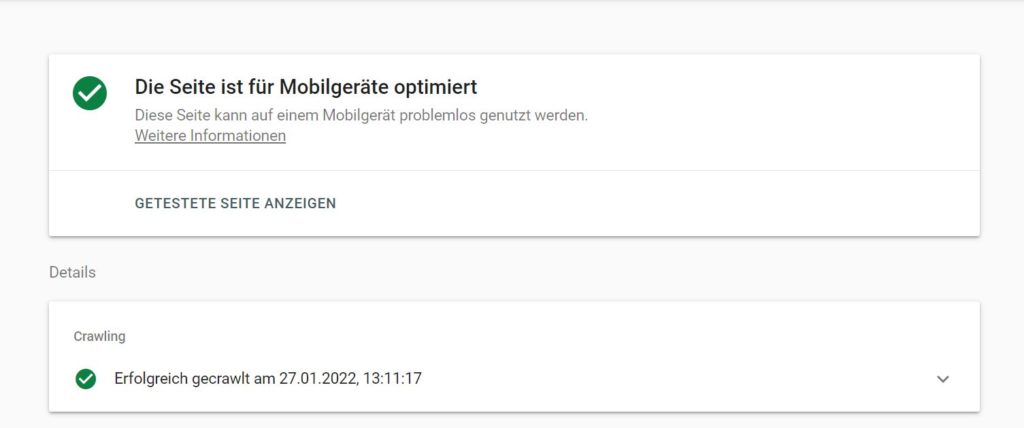Viewport: 1024px width, 428px height.
Task: Click the word optimiert in the title
Action: point(446,86)
